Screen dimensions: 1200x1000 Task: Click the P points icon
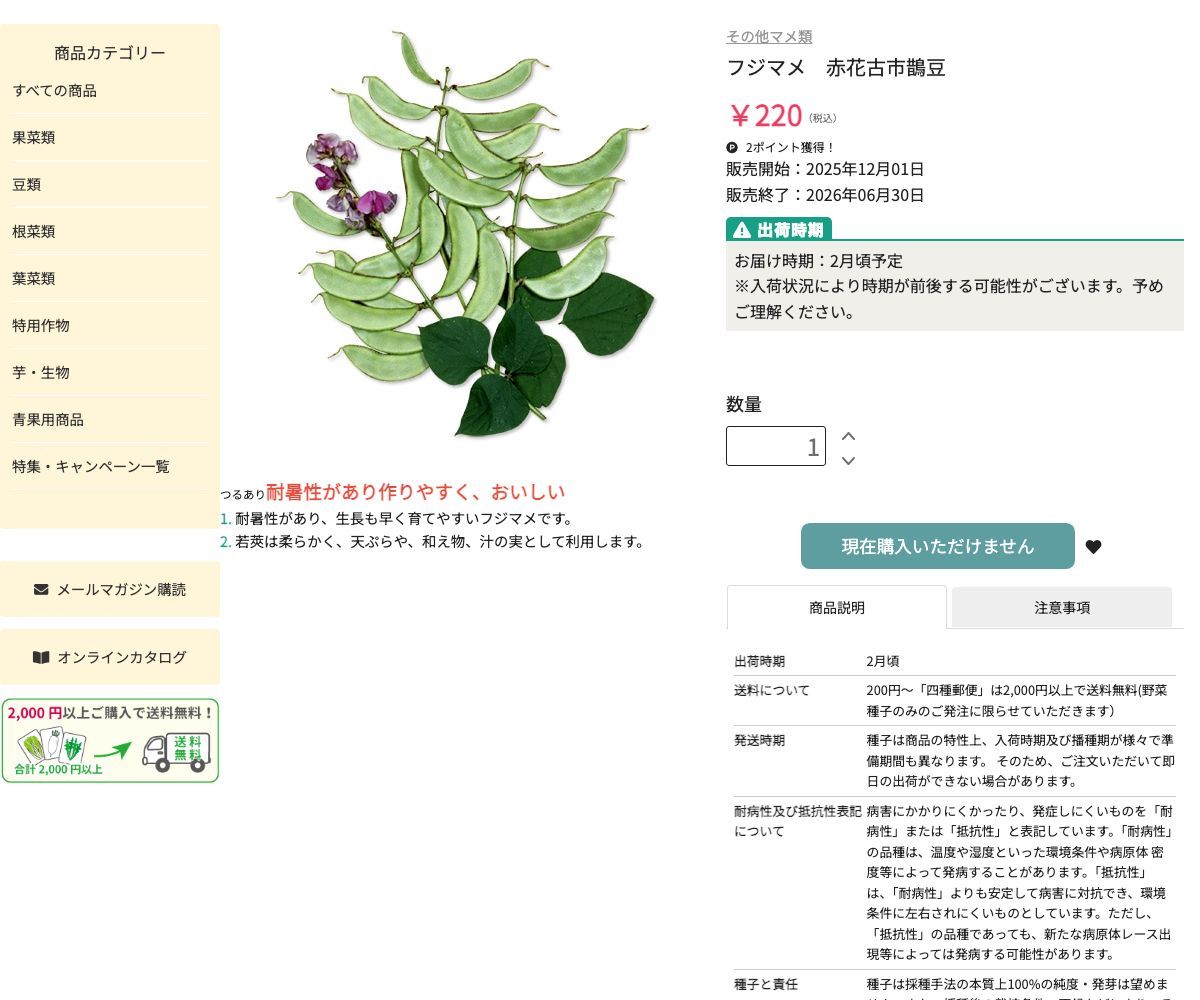coord(732,147)
